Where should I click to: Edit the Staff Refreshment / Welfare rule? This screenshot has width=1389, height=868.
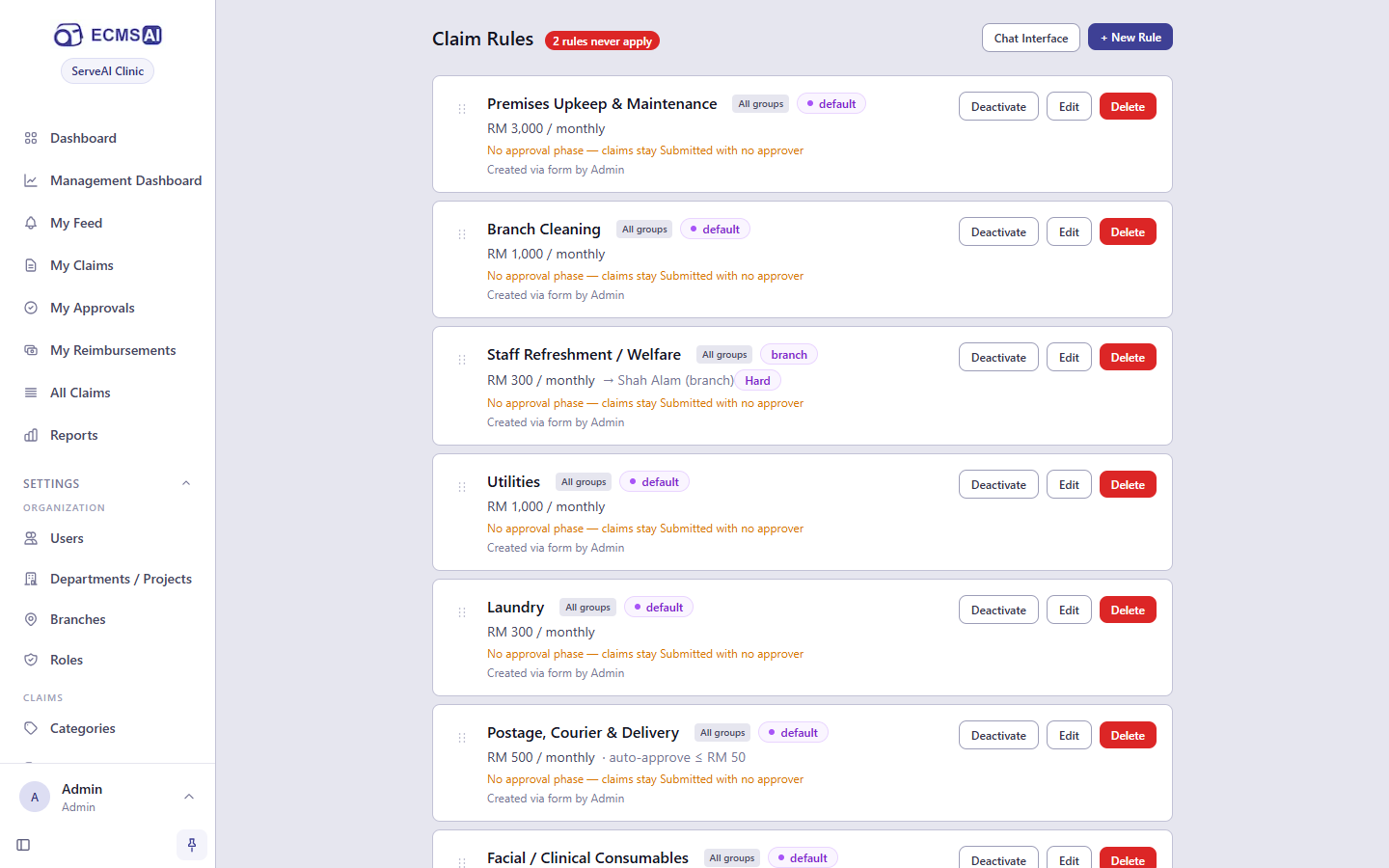point(1069,358)
